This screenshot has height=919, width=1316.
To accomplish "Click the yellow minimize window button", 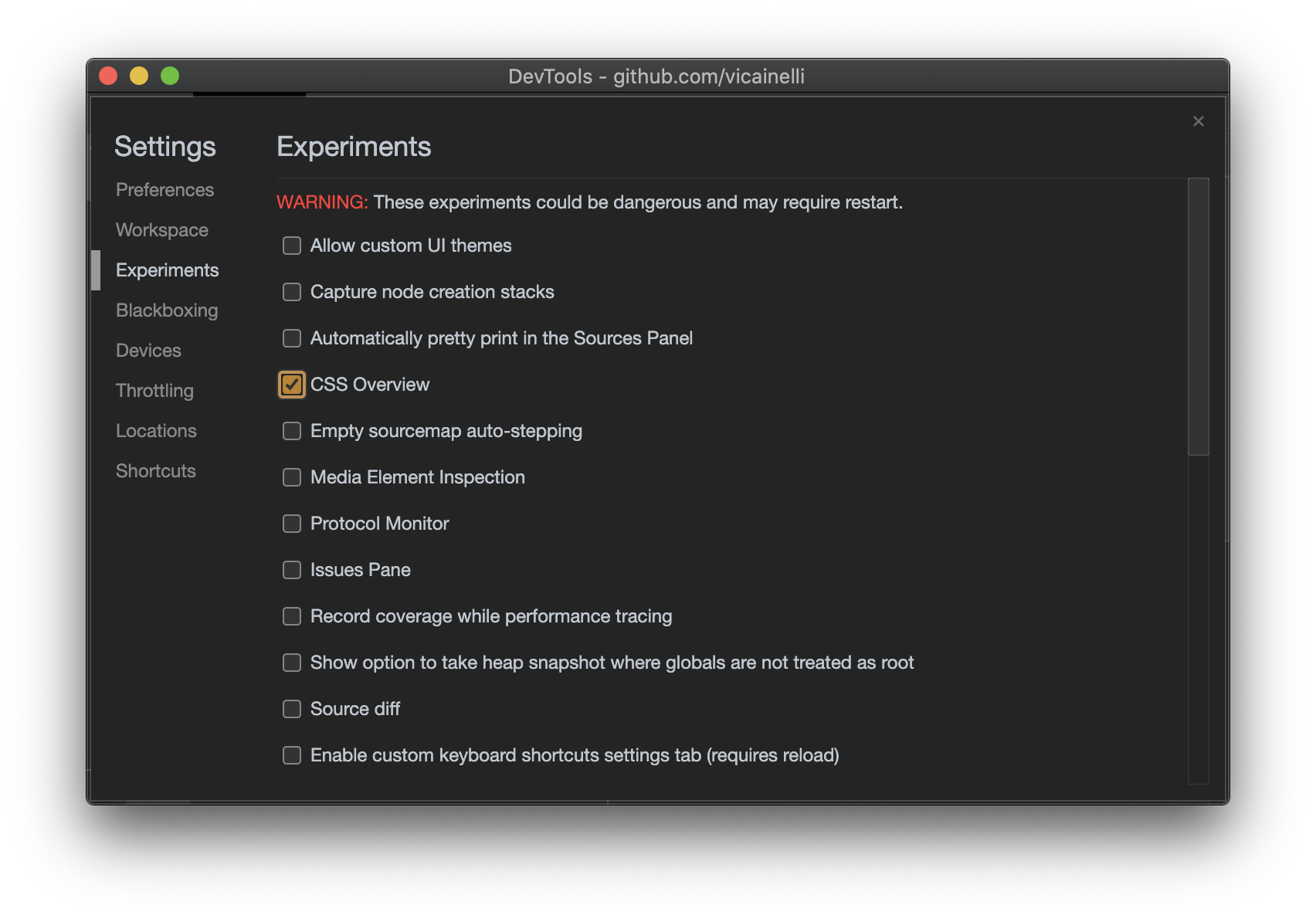I will [139, 76].
